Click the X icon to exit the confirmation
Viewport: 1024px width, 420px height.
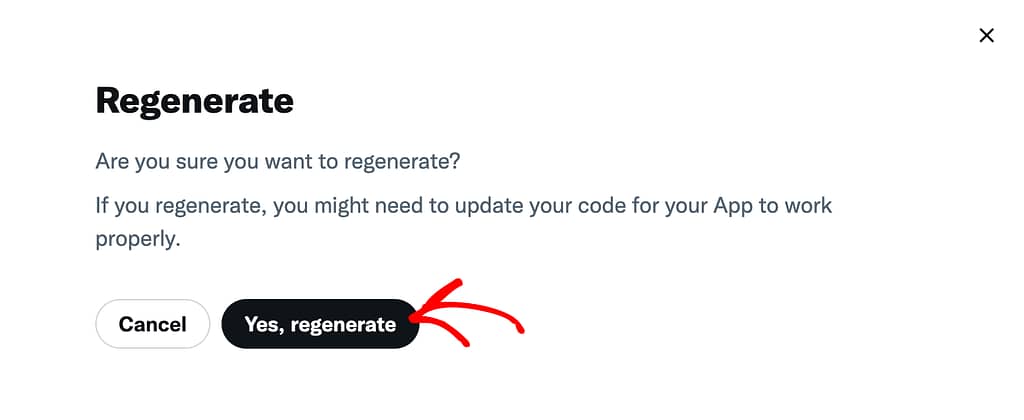tap(986, 36)
